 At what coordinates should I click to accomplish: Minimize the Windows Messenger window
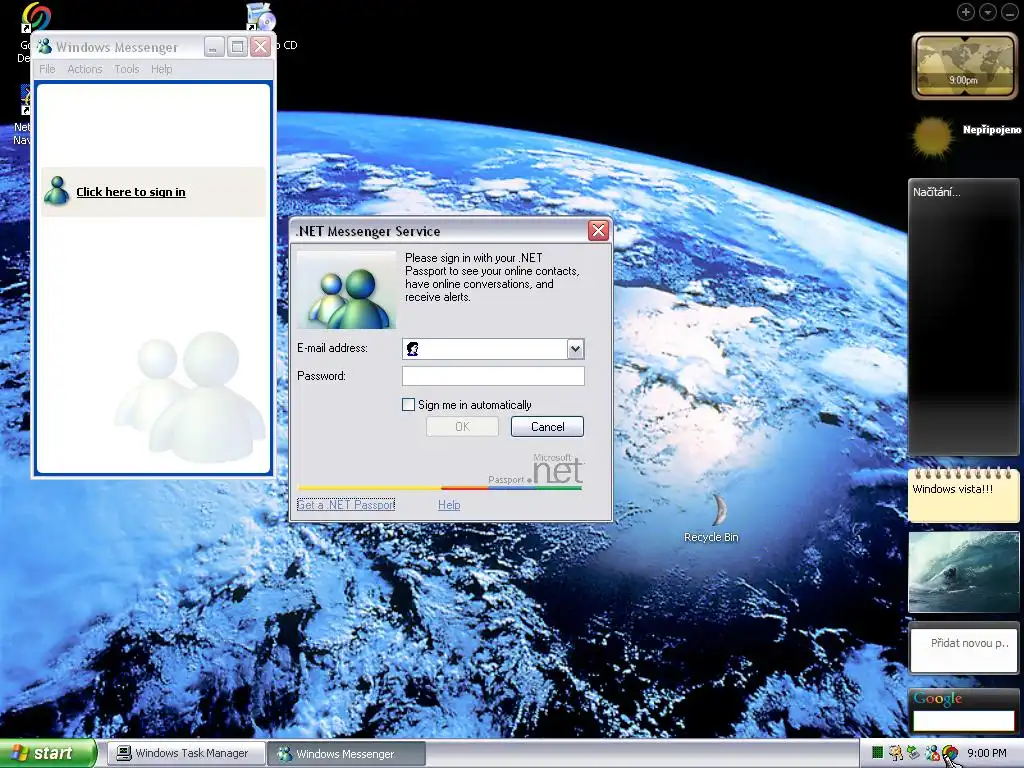(214, 46)
